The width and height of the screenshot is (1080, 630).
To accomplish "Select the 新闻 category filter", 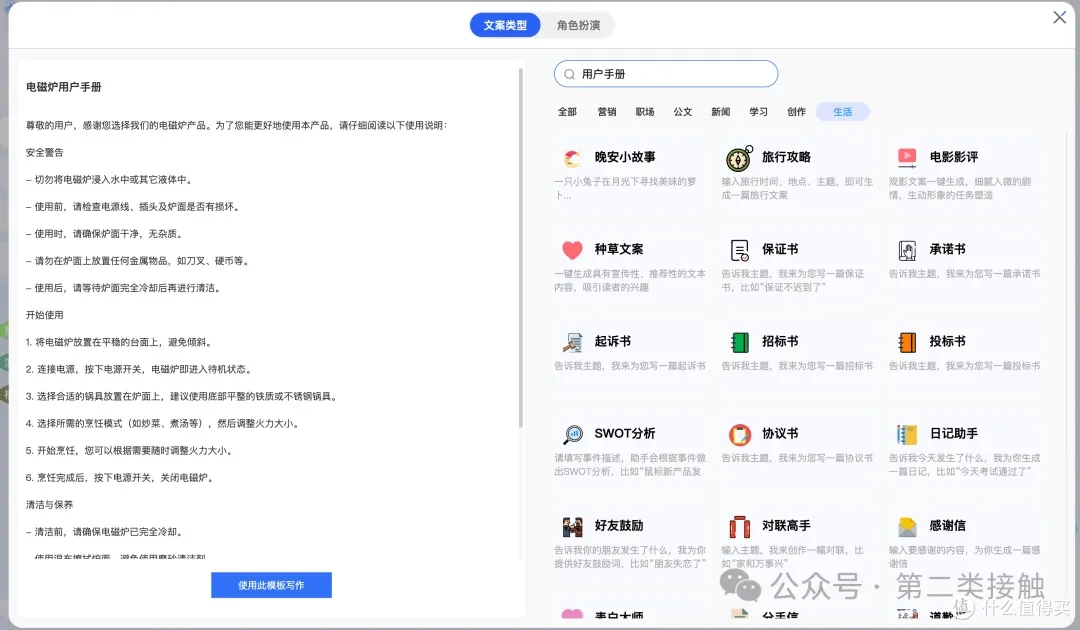I will (x=720, y=112).
